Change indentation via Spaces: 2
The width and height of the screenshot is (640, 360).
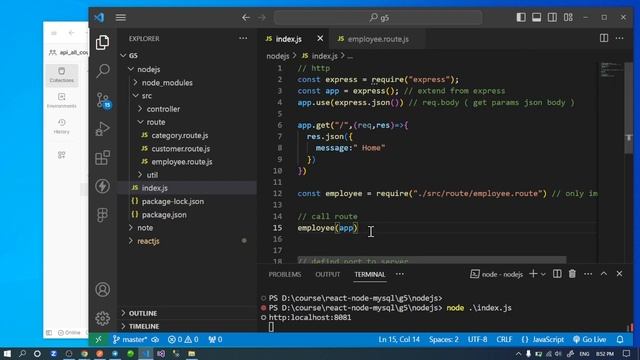[443, 340]
